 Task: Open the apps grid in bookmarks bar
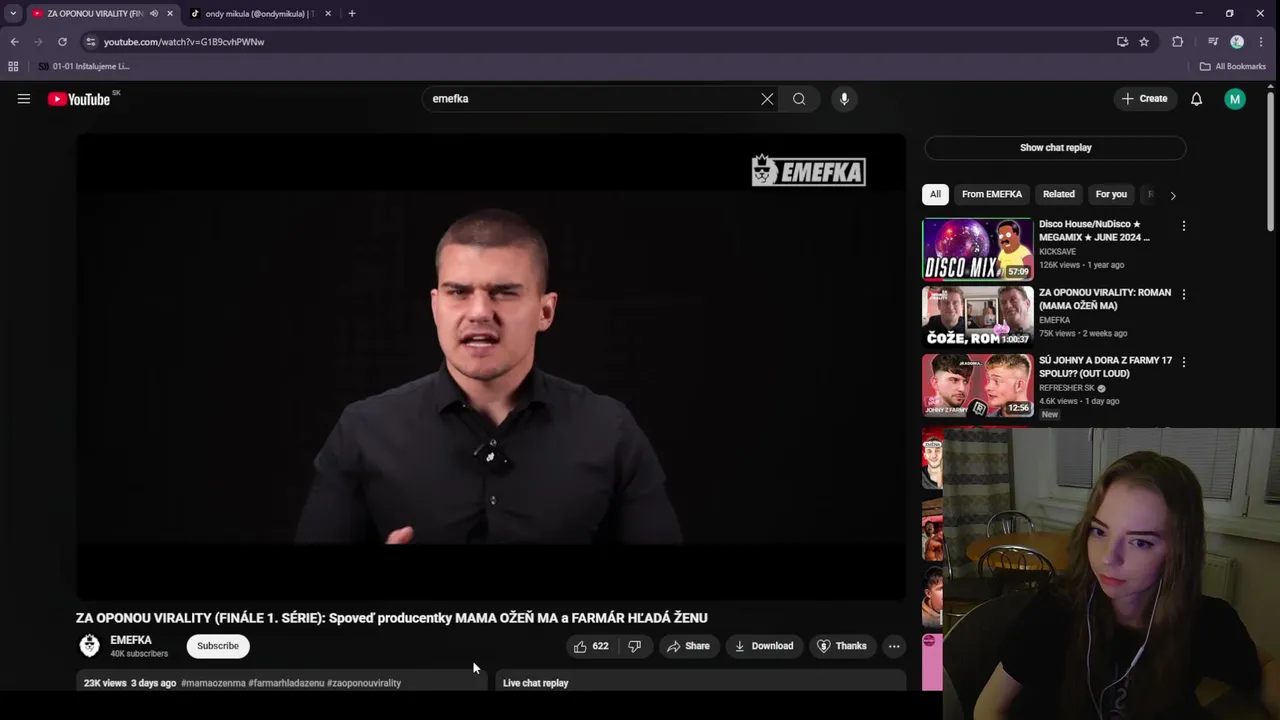pyautogui.click(x=13, y=66)
